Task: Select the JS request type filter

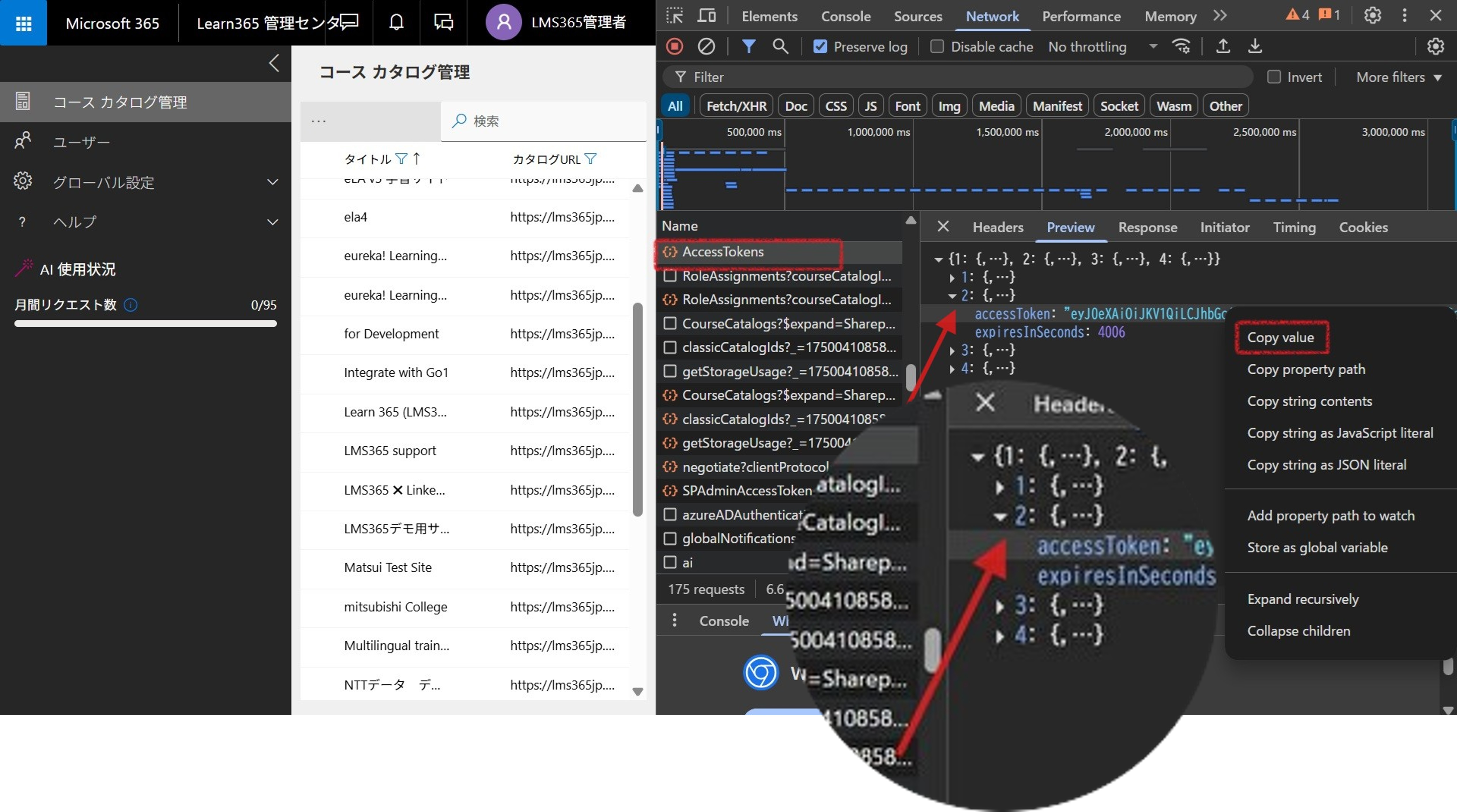Action: tap(871, 106)
